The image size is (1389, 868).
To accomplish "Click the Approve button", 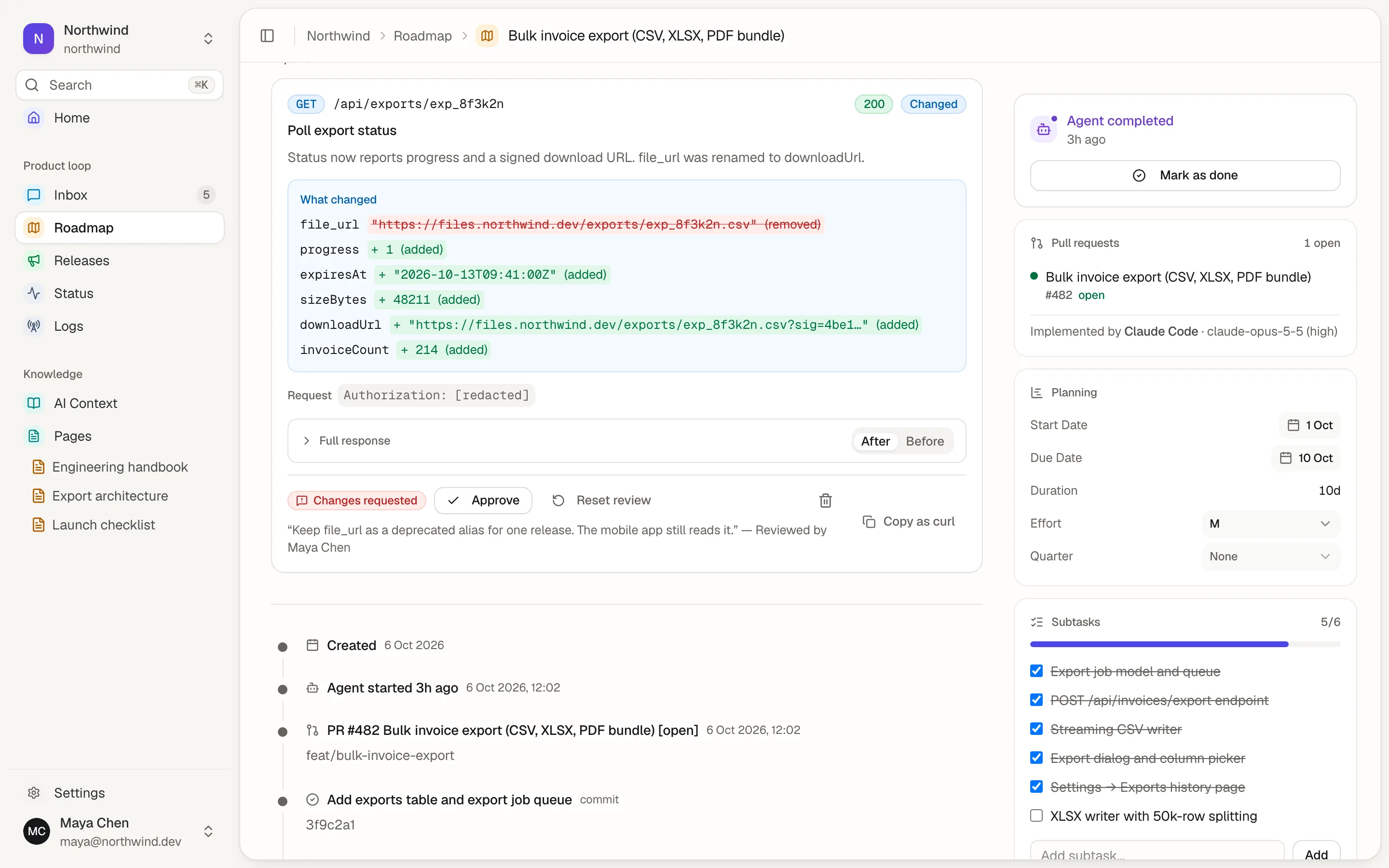I will [483, 501].
